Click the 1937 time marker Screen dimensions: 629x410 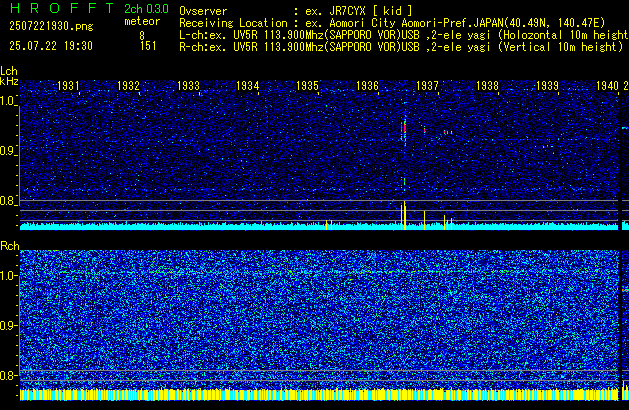pos(427,86)
